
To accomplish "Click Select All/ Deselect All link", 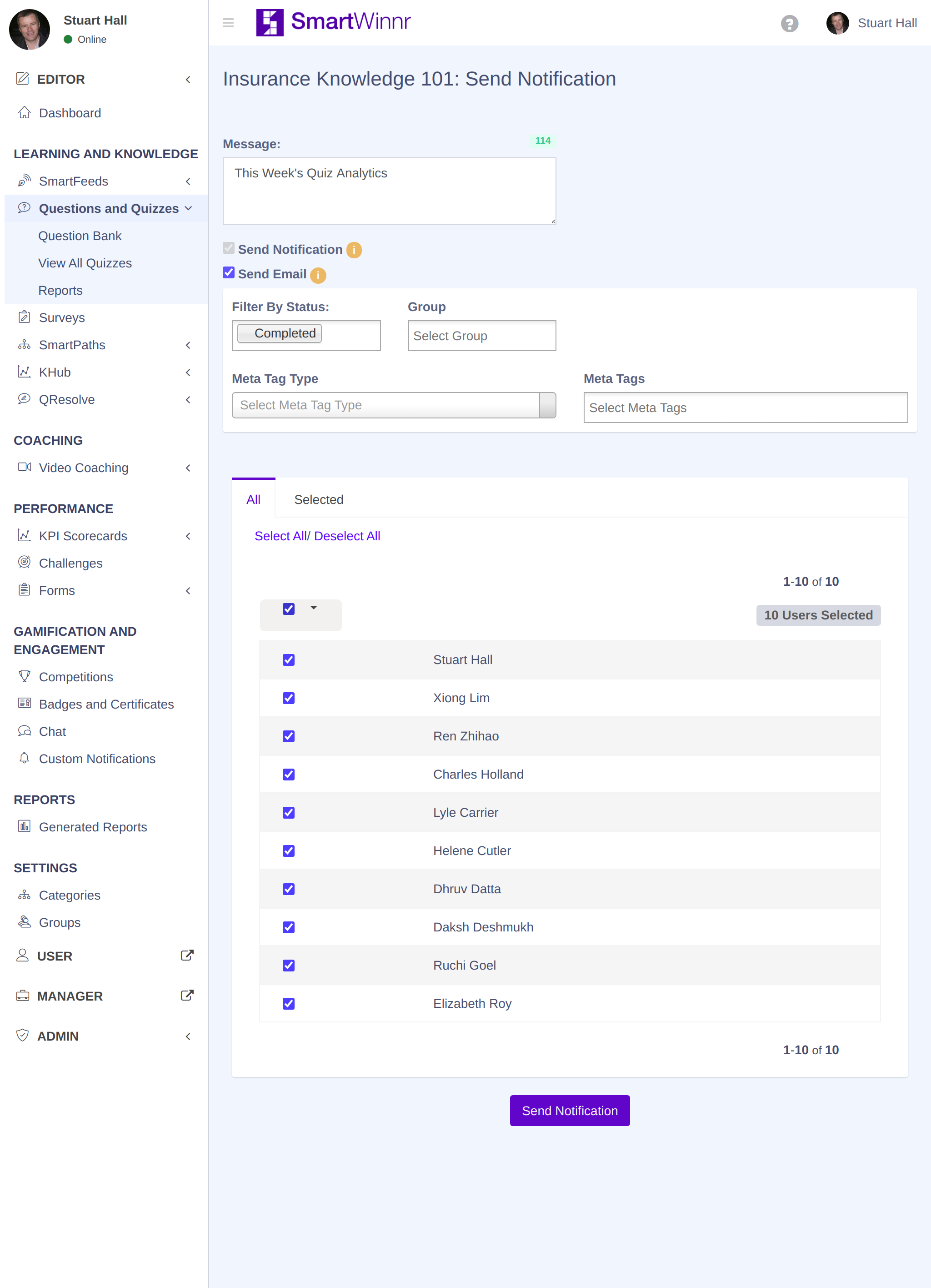I will 317,536.
